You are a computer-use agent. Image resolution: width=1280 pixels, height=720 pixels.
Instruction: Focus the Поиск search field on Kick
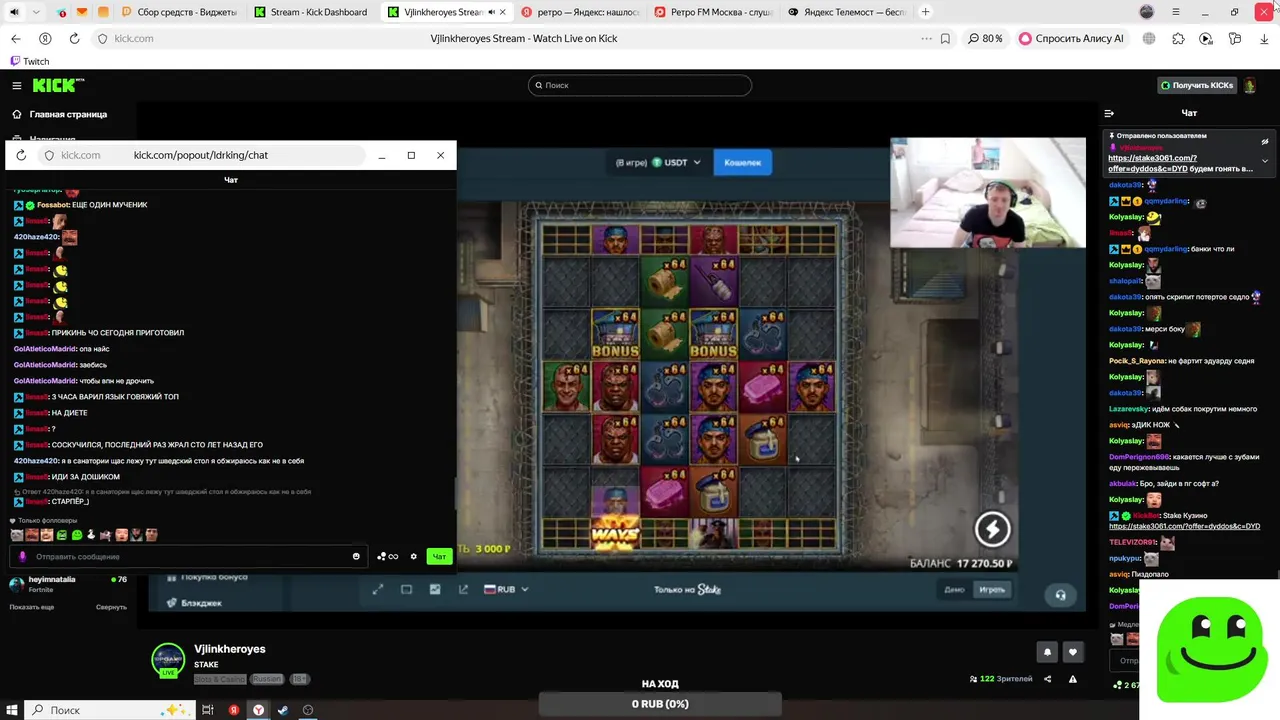pyautogui.click(x=640, y=85)
